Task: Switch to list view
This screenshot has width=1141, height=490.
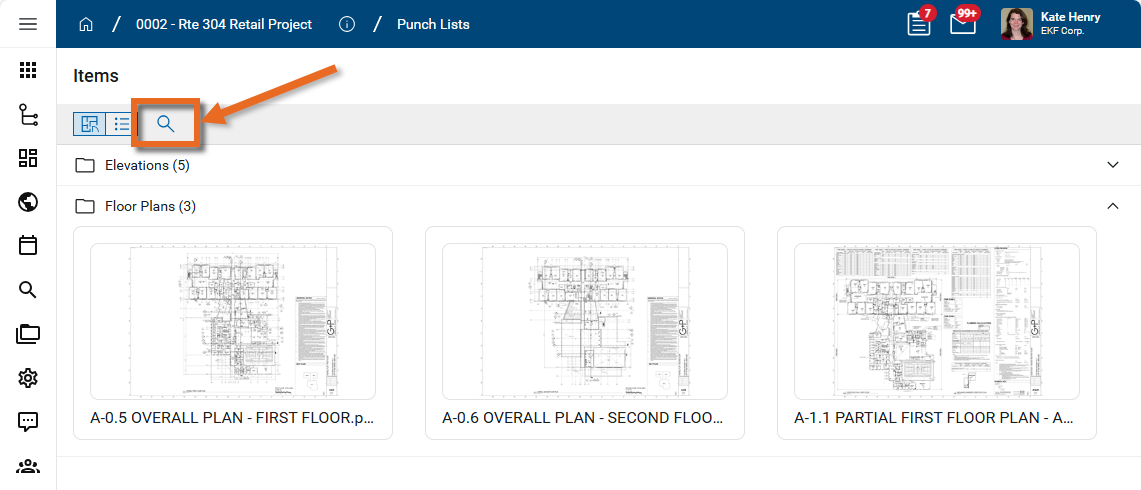Action: click(x=121, y=124)
